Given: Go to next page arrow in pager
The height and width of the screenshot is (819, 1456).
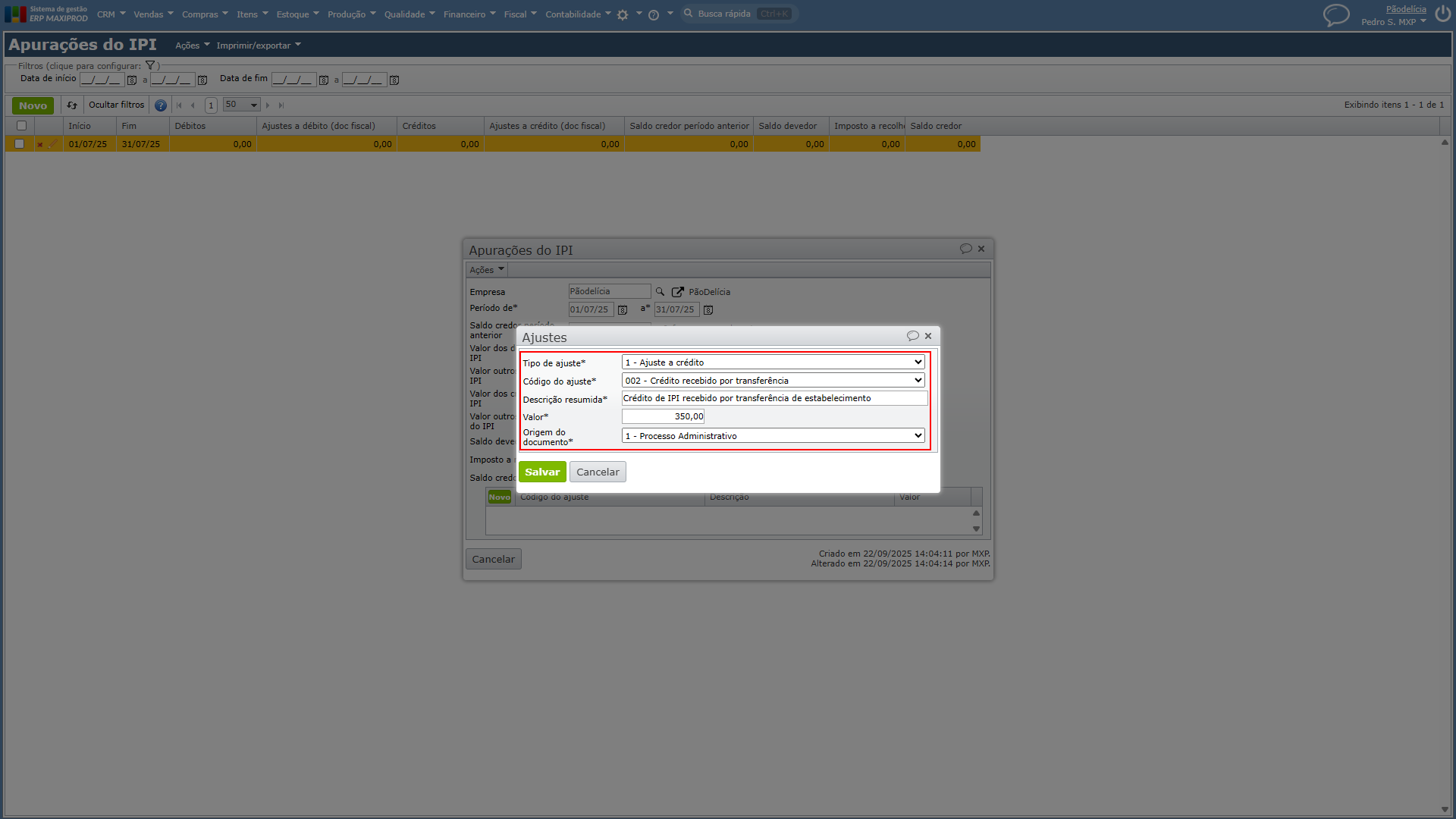Looking at the screenshot, I should [x=268, y=105].
